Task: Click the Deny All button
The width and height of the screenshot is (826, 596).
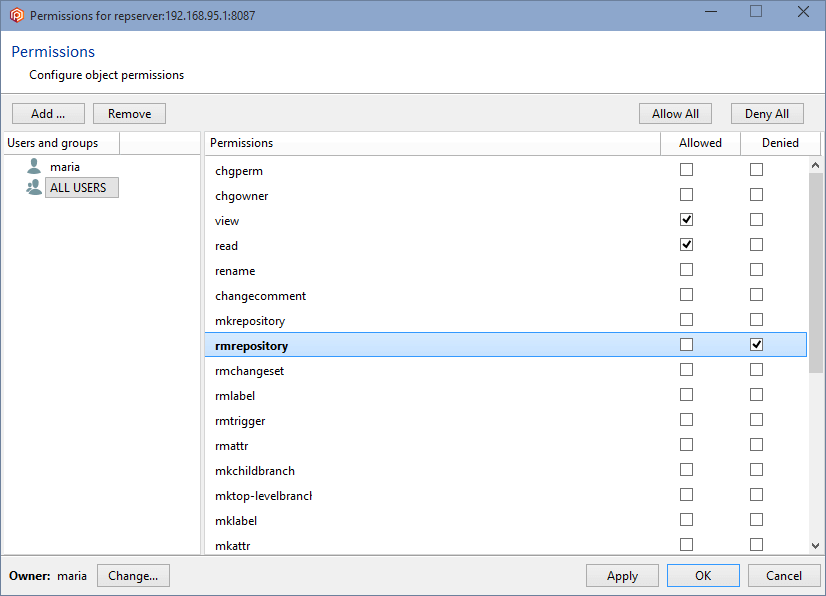Action: 767,114
